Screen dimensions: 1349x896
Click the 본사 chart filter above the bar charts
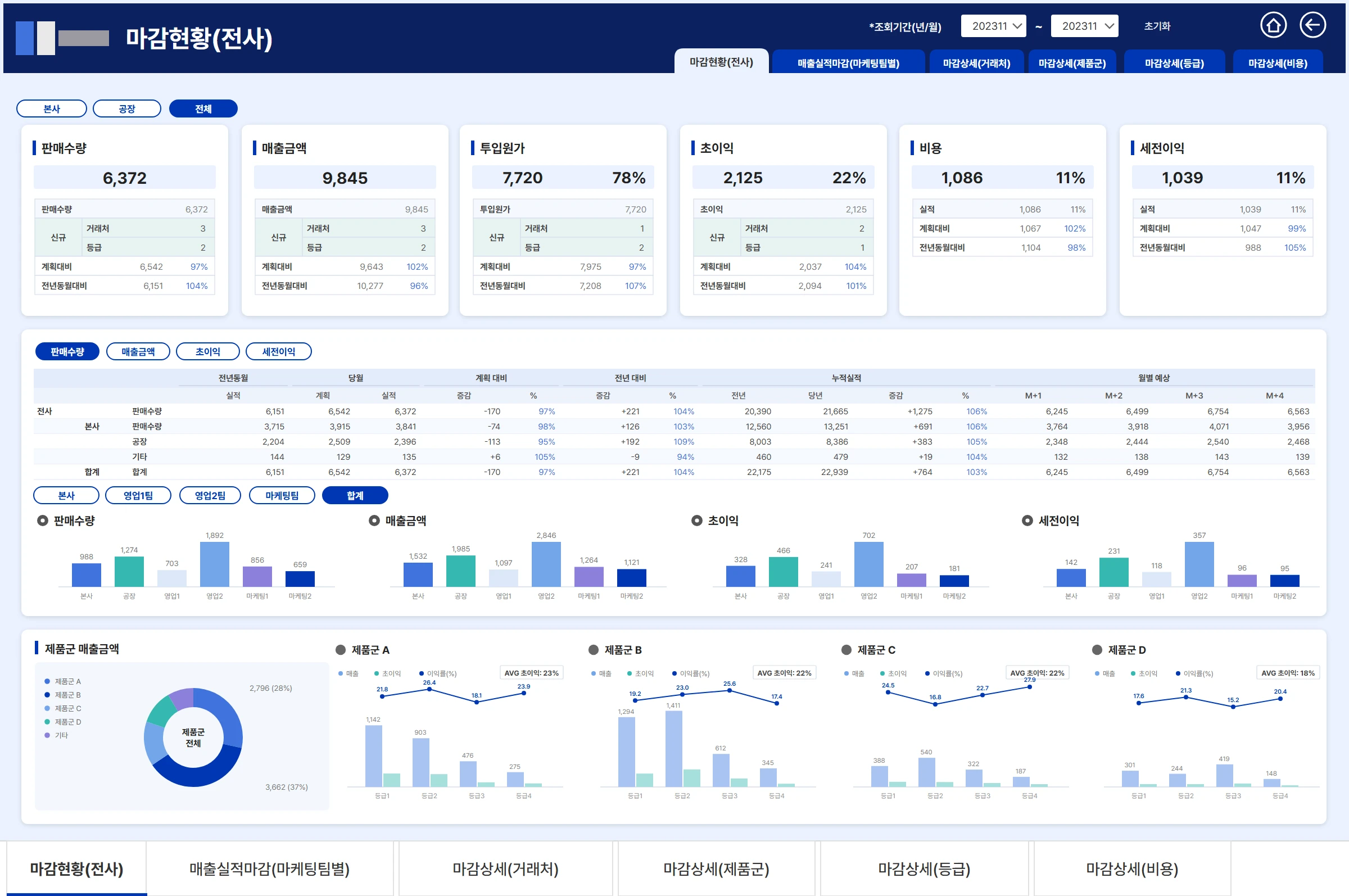(66, 495)
